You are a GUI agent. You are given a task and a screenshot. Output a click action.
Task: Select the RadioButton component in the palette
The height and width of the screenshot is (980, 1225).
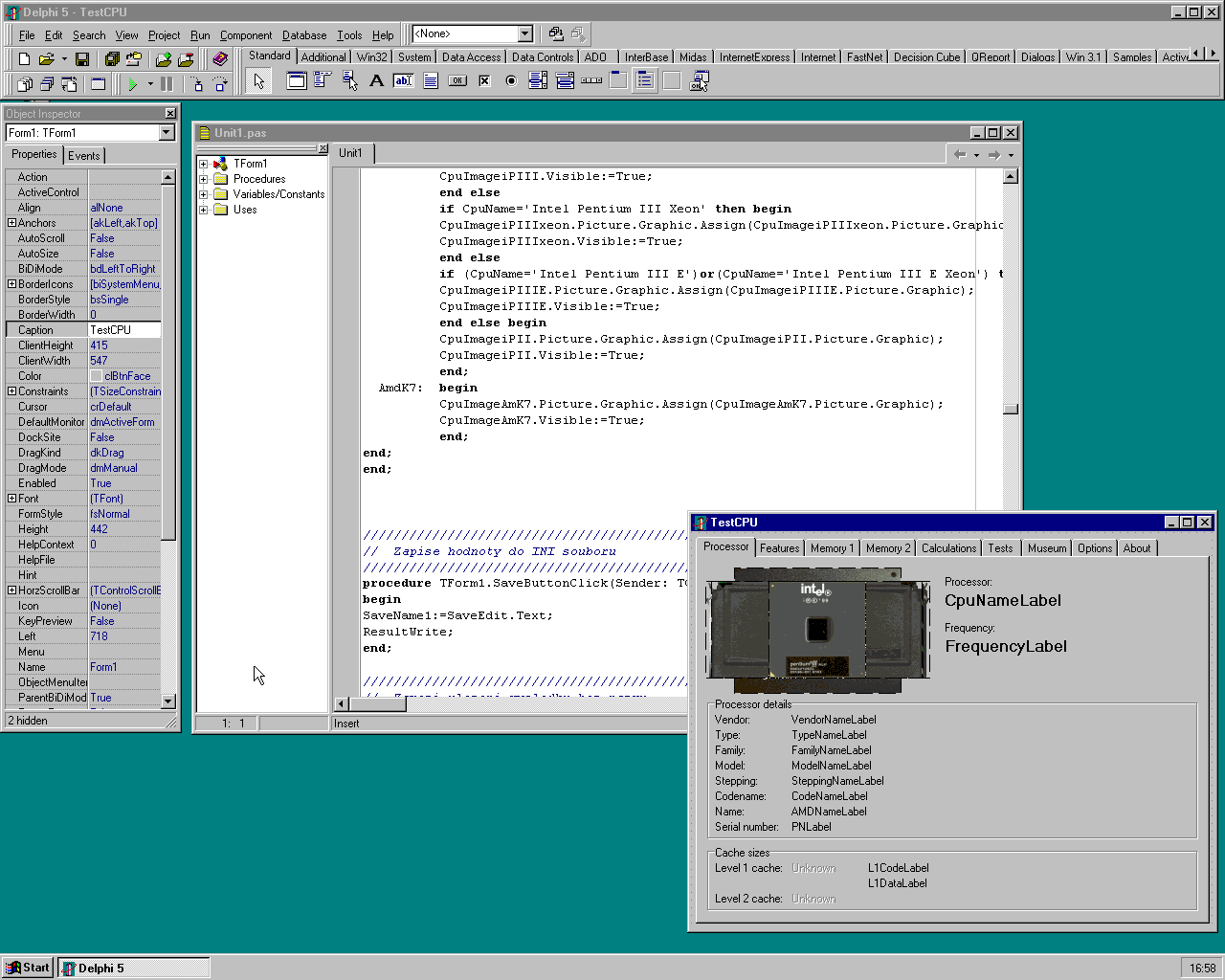coord(511,81)
